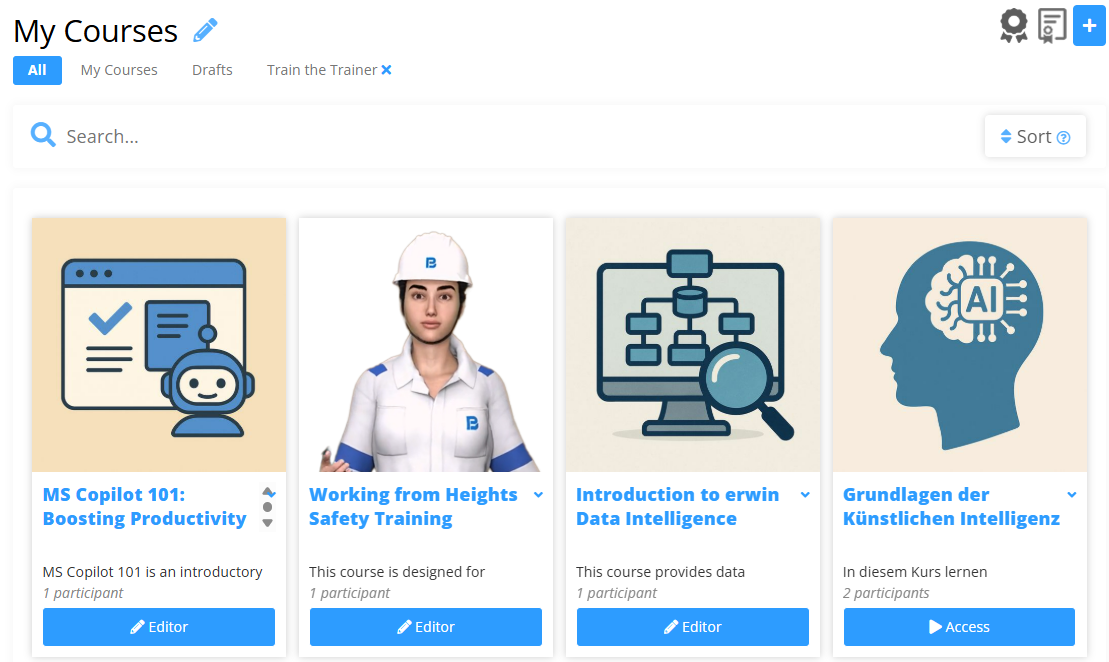Remove the Train the Trainer filter

tap(386, 70)
